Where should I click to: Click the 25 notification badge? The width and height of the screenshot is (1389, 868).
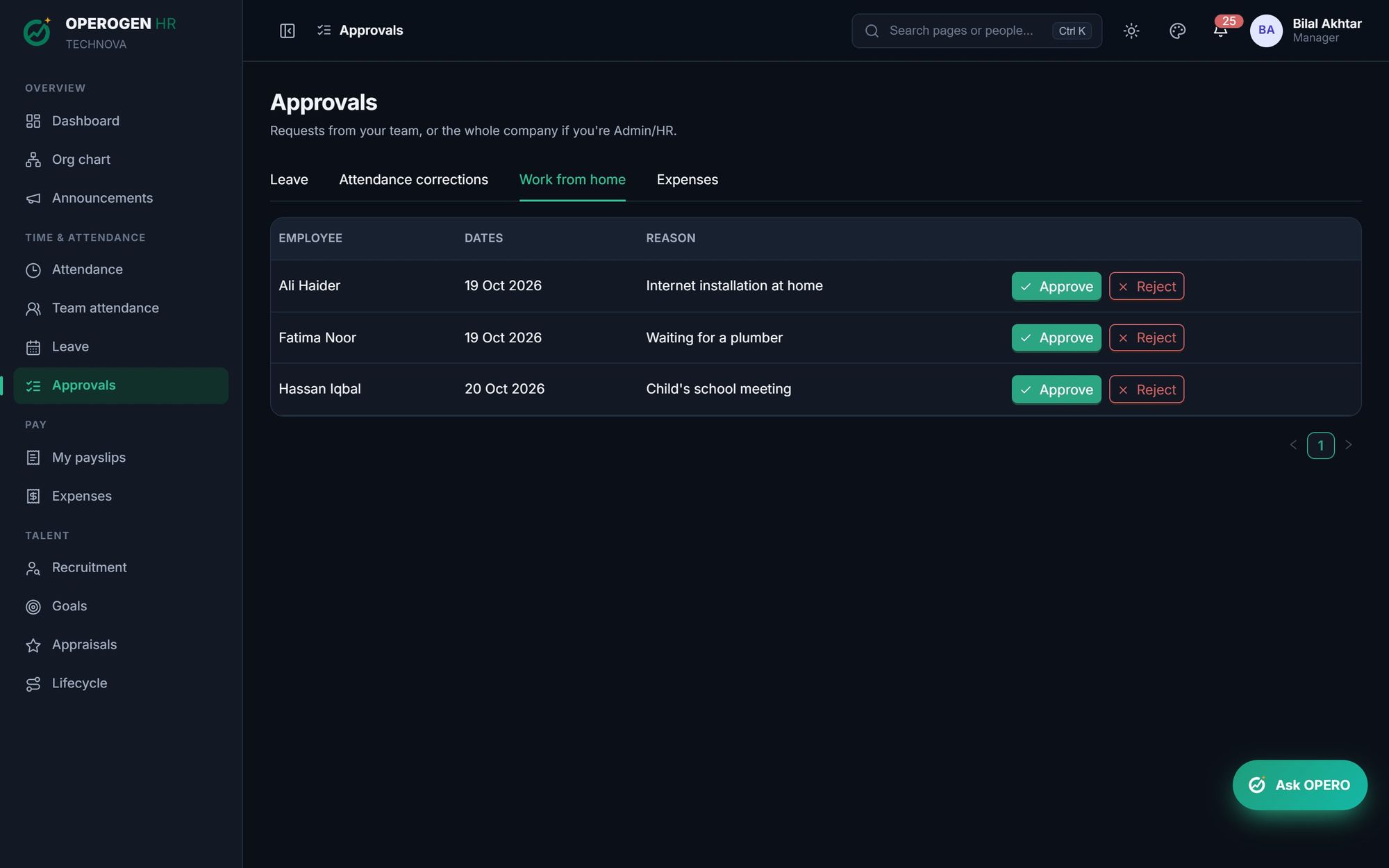[1229, 21]
